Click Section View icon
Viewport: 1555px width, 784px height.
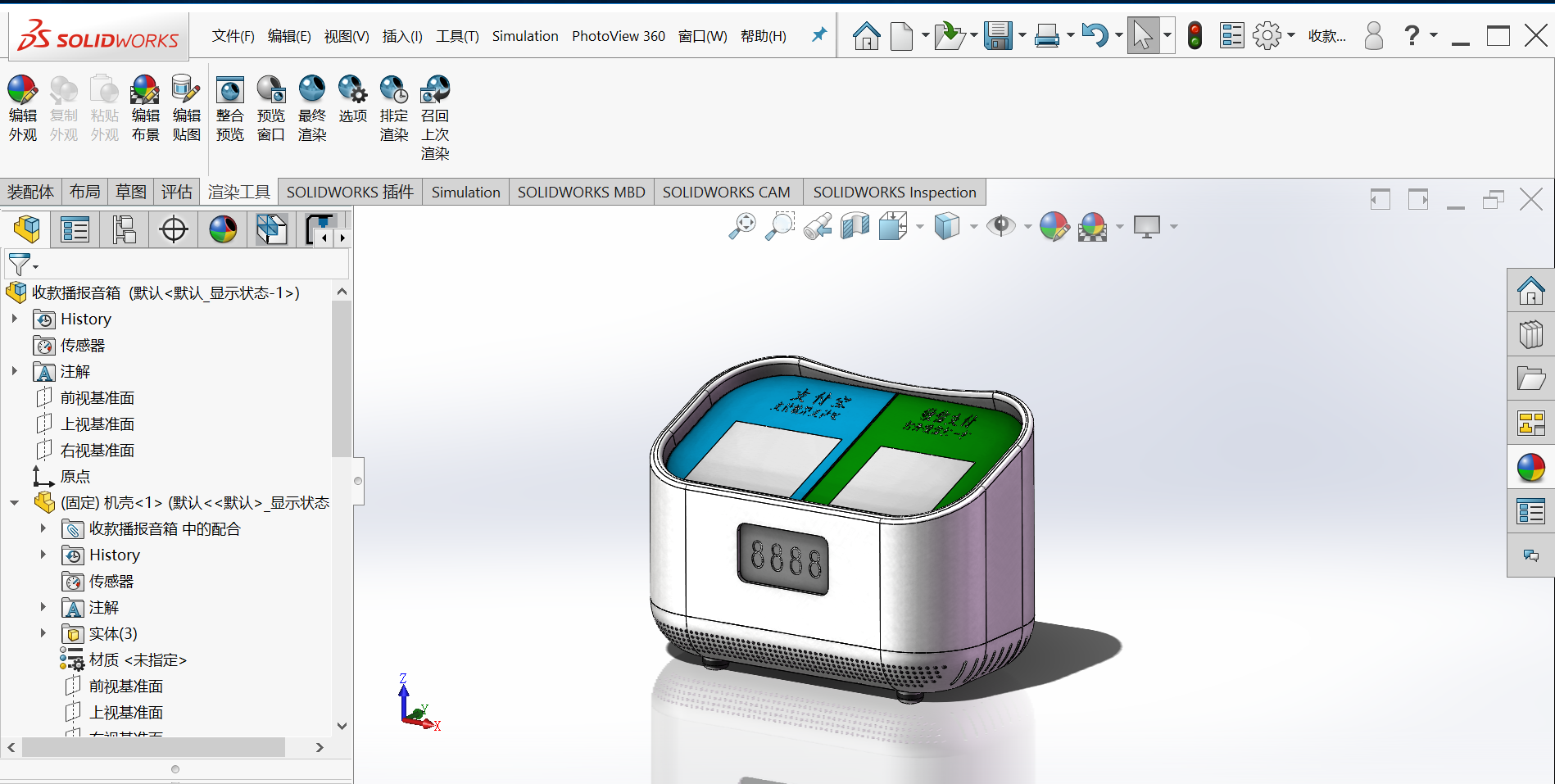click(x=855, y=226)
